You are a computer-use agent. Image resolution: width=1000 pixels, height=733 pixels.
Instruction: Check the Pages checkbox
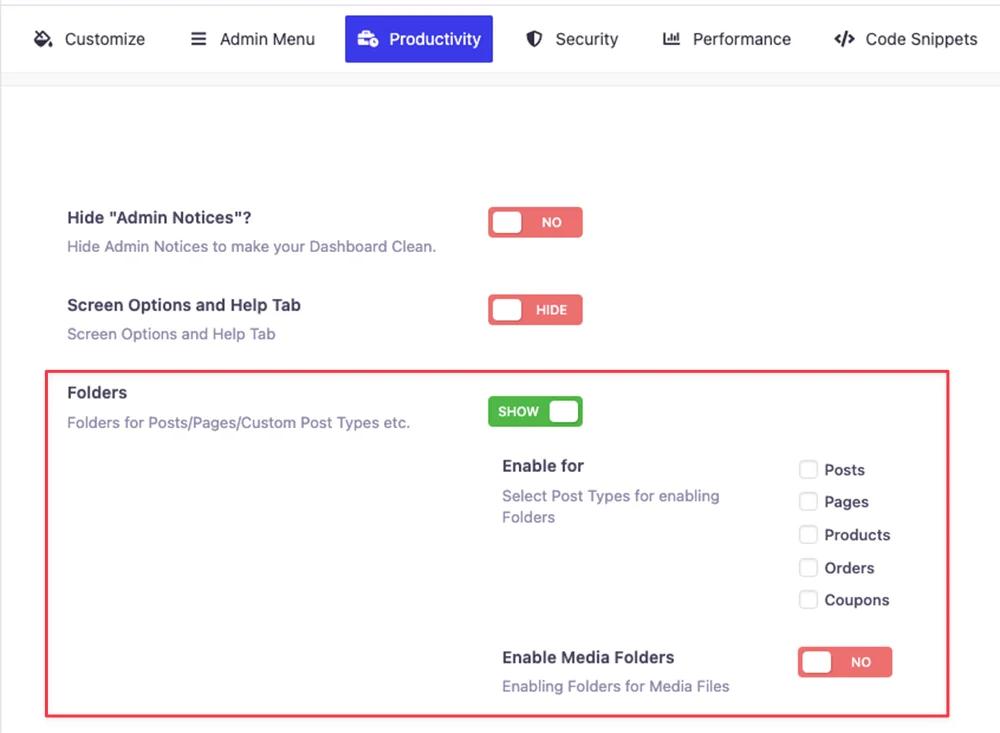808,501
